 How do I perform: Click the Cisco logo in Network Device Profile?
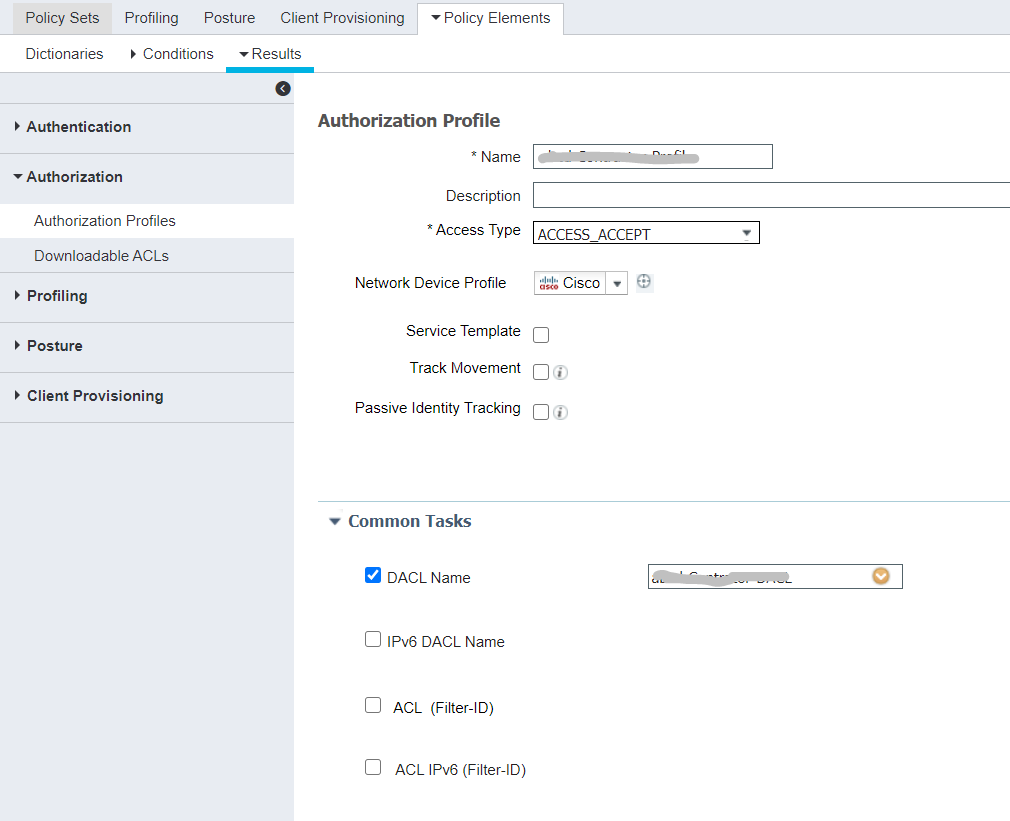click(x=551, y=283)
